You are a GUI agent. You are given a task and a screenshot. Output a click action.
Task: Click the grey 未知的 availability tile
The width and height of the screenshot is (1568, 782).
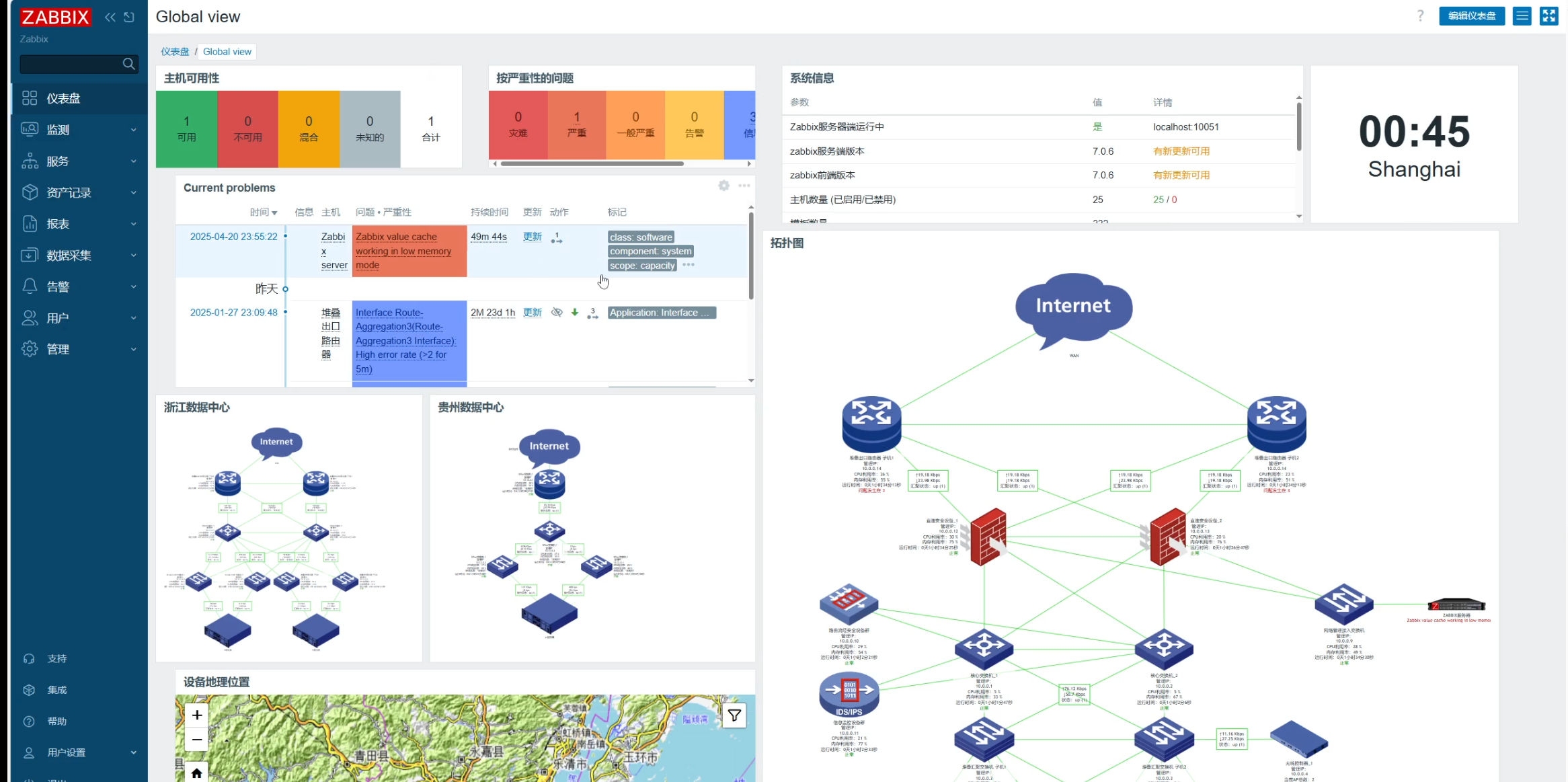(370, 129)
